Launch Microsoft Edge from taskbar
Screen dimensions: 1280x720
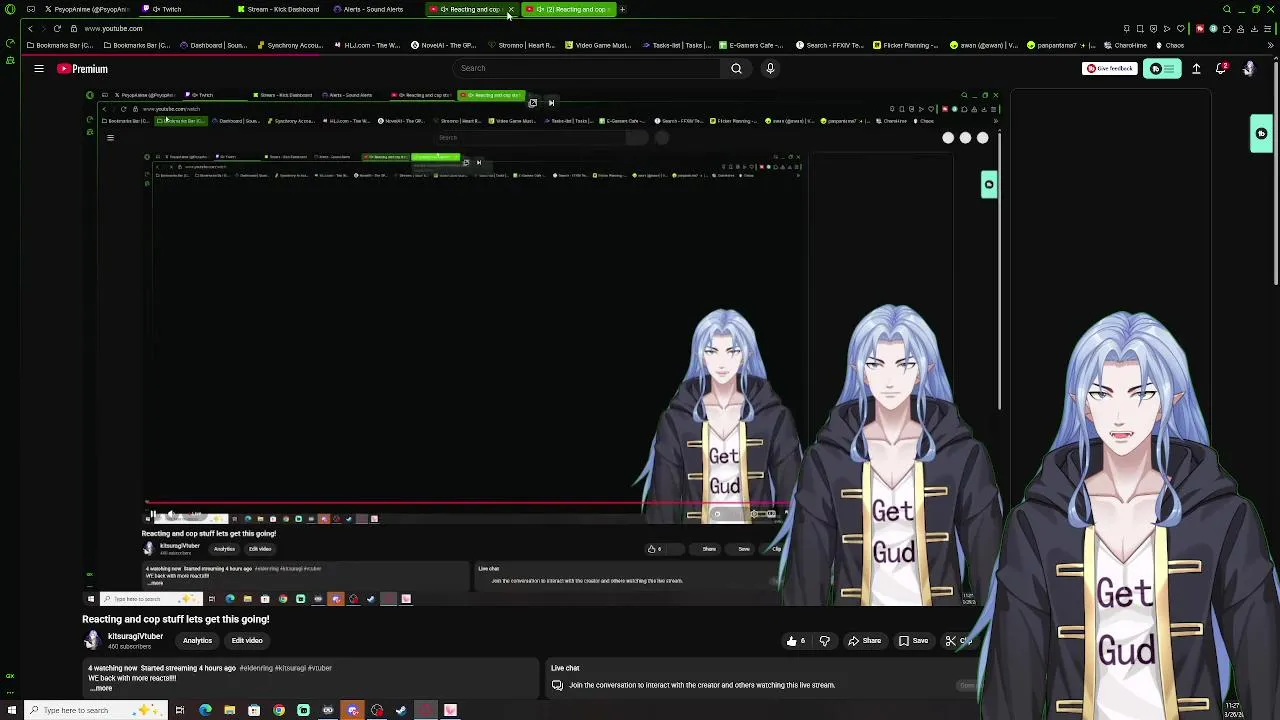pyautogui.click(x=205, y=710)
